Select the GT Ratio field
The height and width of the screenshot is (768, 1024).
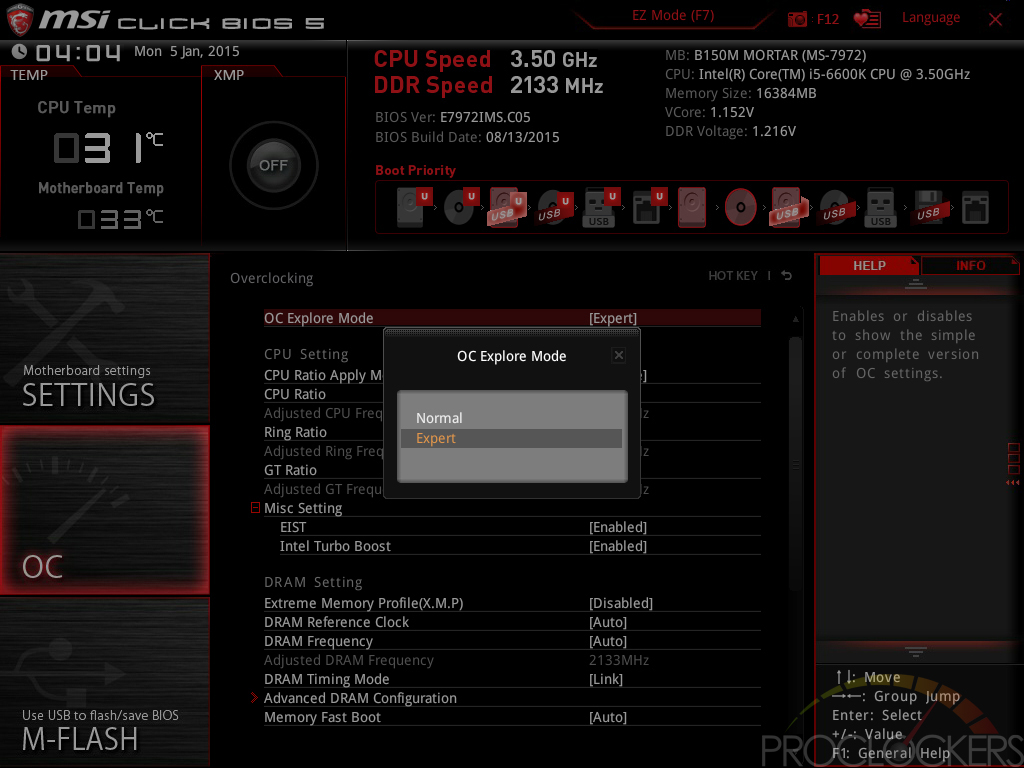[x=290, y=470]
